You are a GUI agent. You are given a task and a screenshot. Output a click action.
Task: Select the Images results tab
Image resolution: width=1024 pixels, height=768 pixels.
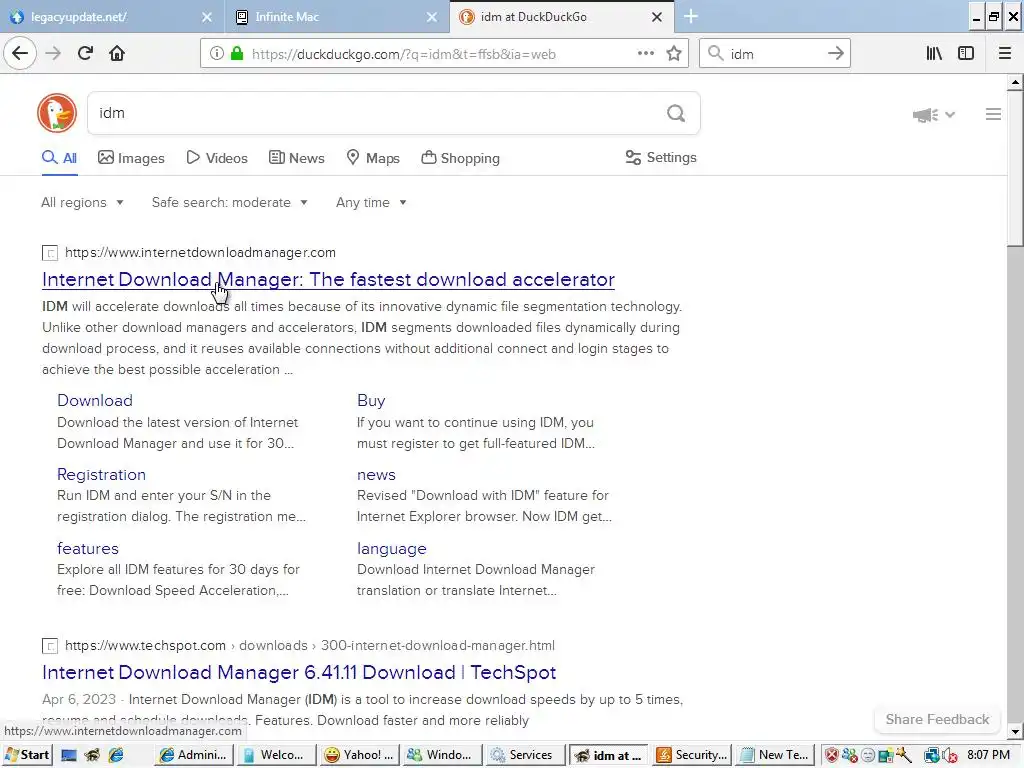[131, 158]
